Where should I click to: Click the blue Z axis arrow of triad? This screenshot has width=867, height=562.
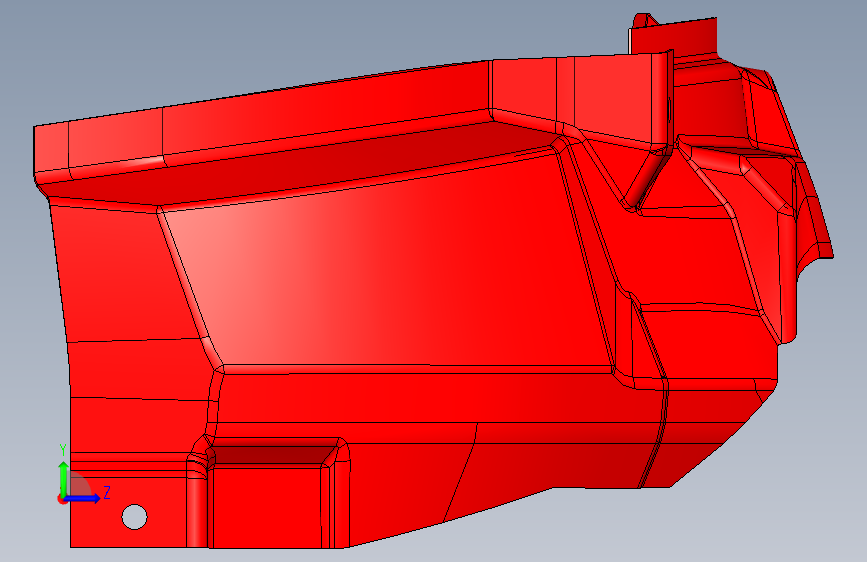point(82,498)
